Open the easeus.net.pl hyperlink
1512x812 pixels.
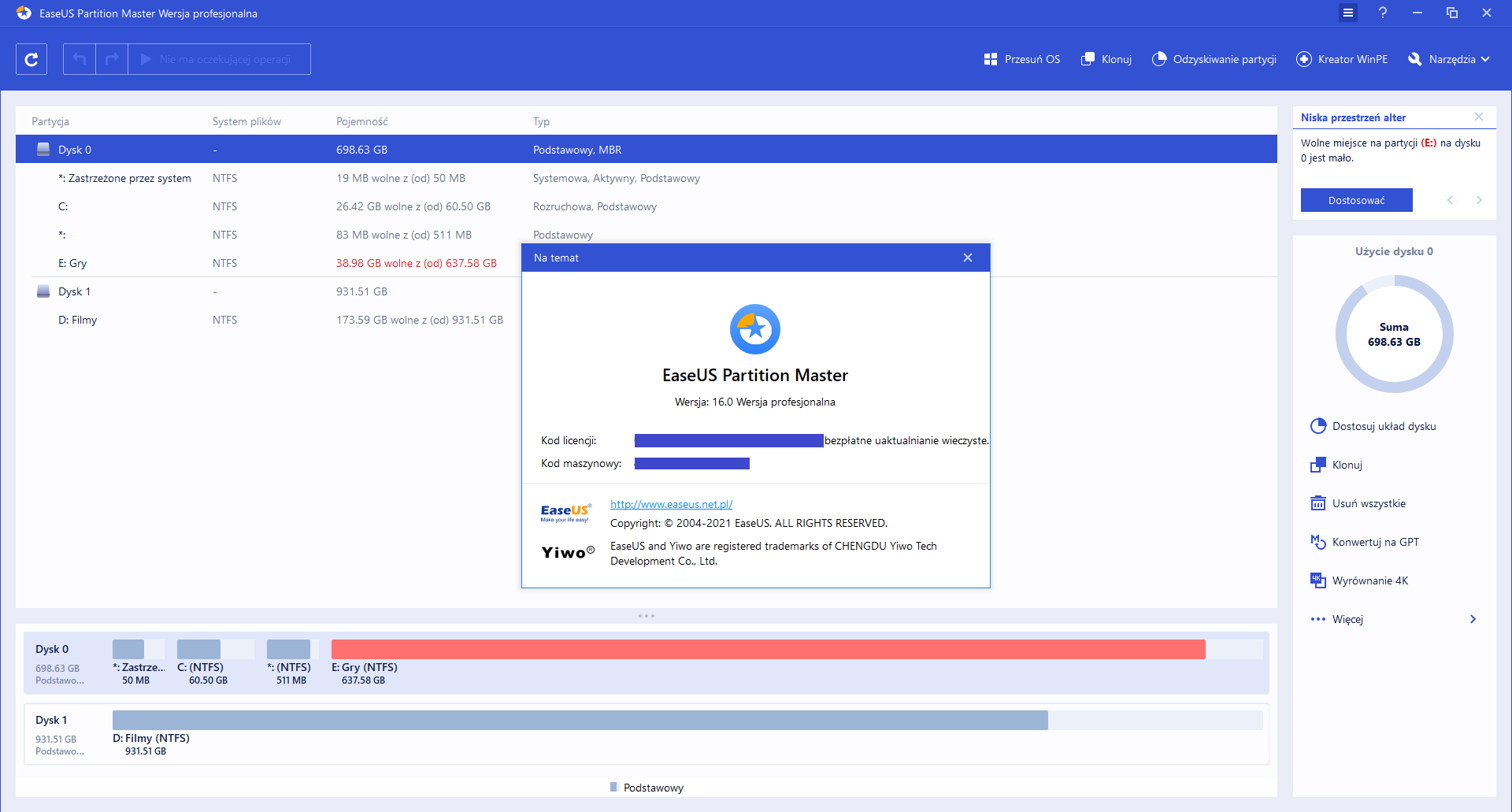click(x=671, y=504)
